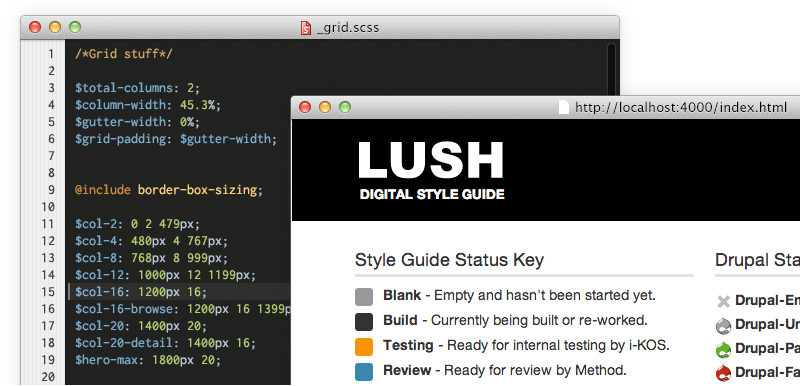Click the Drupal-Fa label in the Drupal list

(x=767, y=373)
